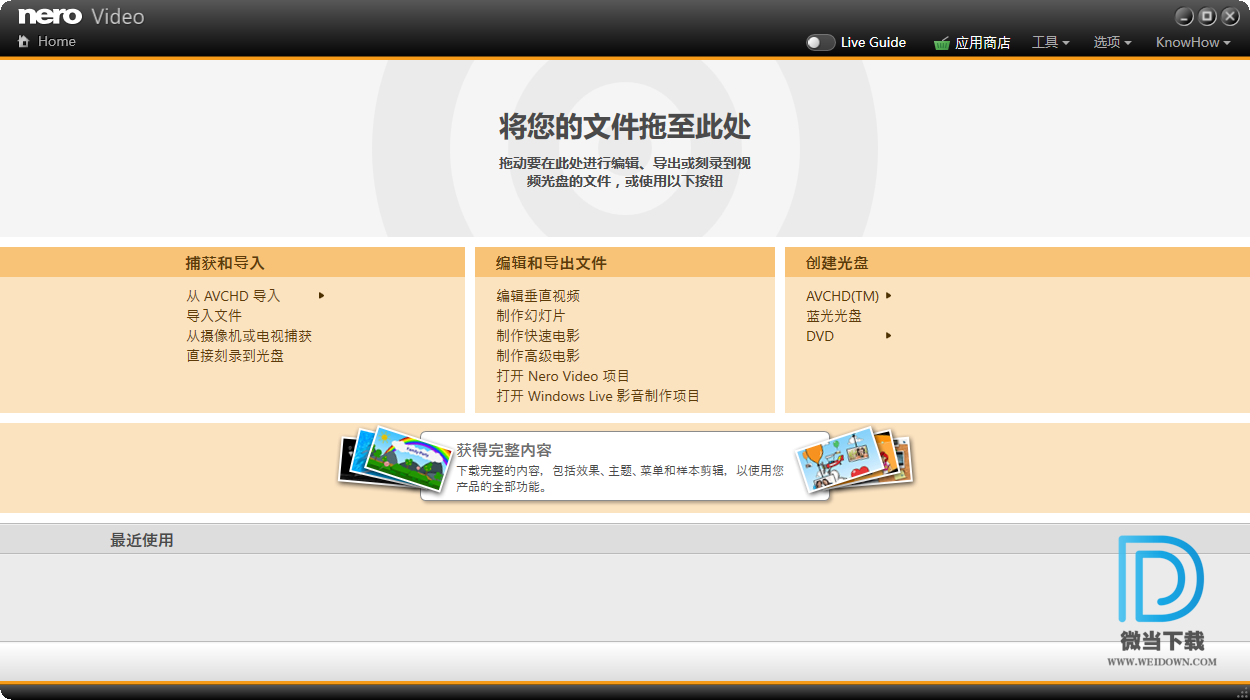The width and height of the screenshot is (1250, 700).
Task: Click the balloon photo stack thumbnail
Action: point(853,461)
